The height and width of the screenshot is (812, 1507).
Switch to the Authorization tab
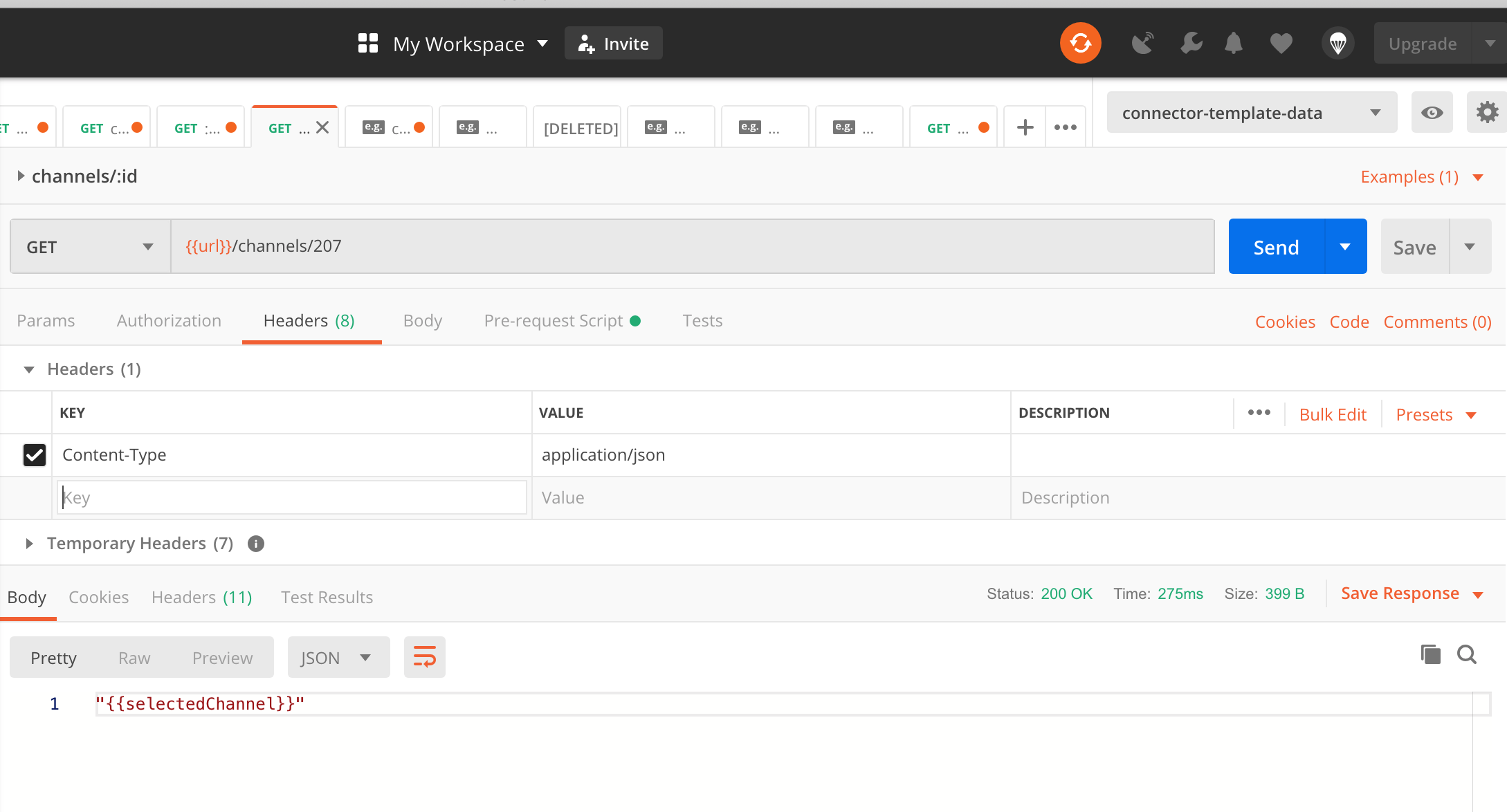(x=169, y=321)
